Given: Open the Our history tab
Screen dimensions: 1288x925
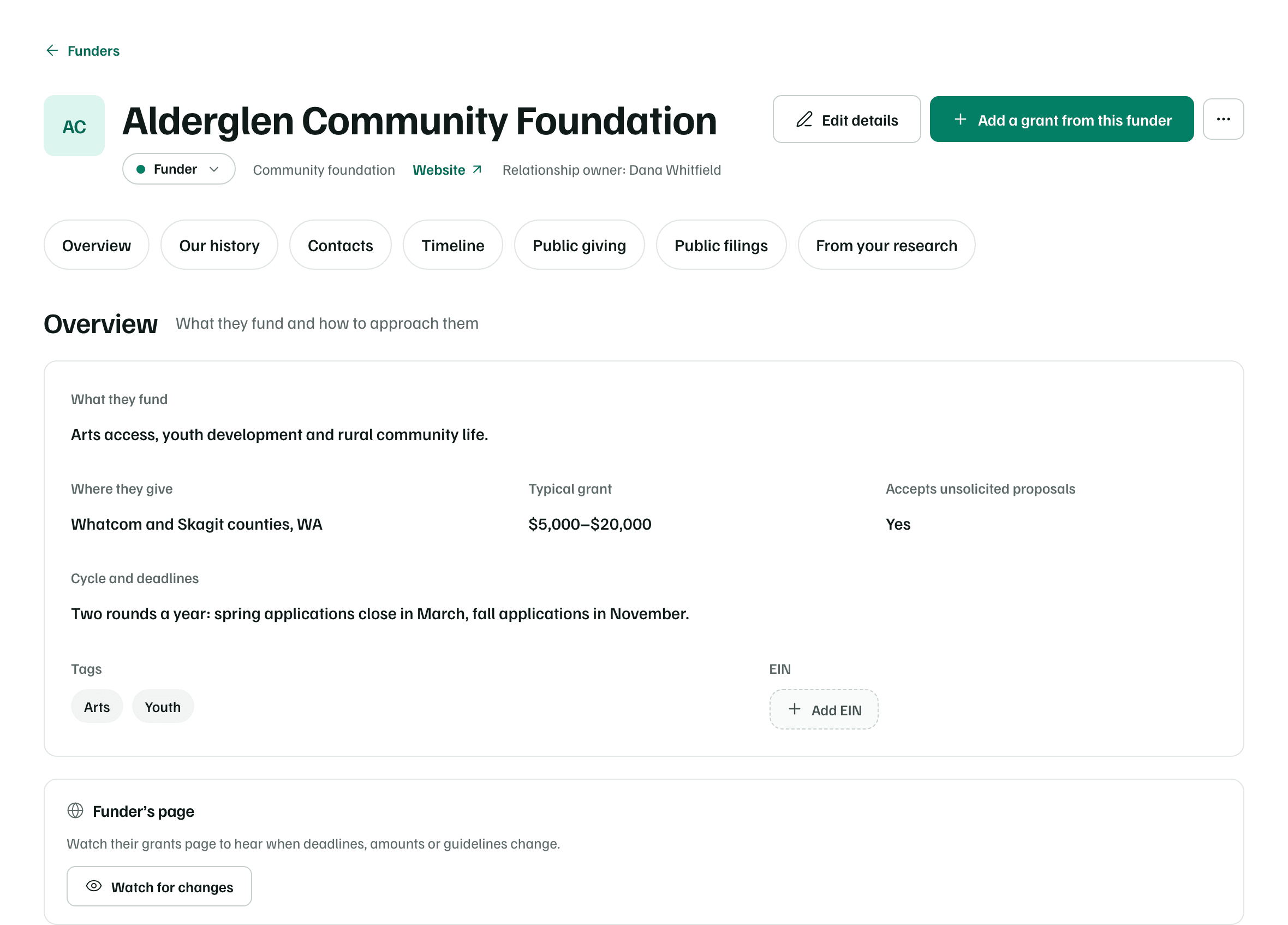Looking at the screenshot, I should (219, 245).
